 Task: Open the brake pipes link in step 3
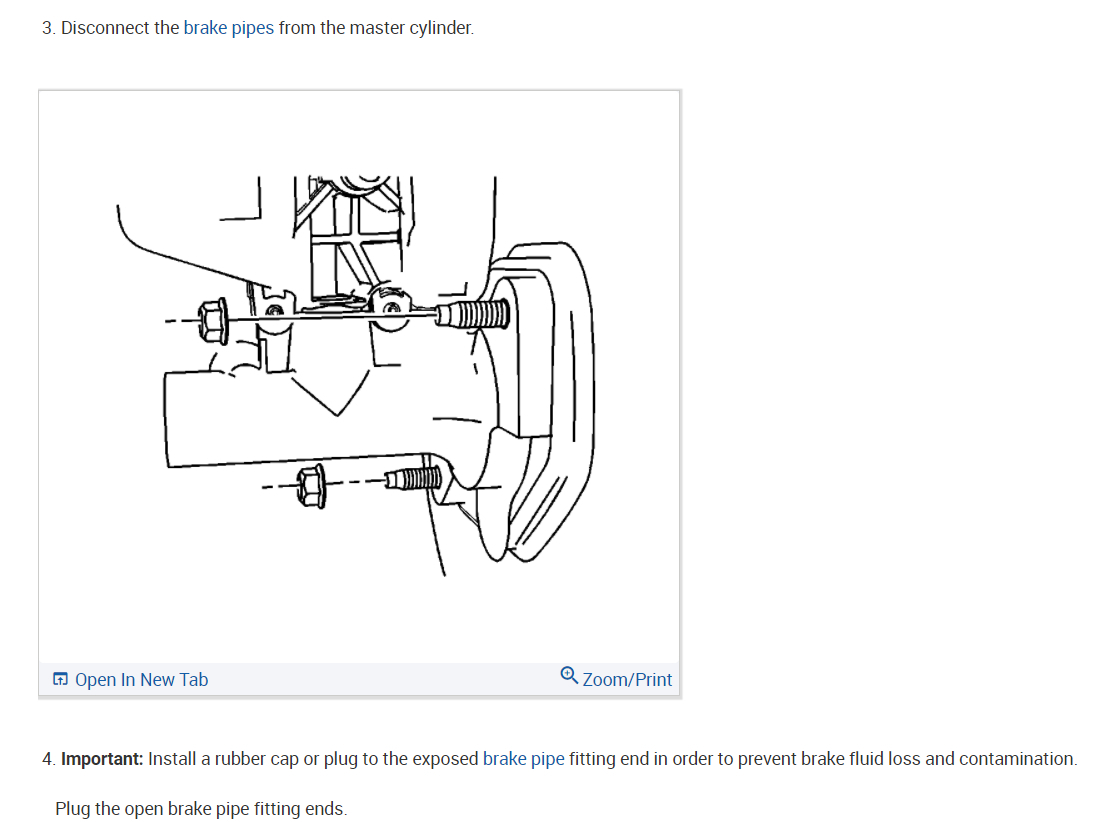(x=228, y=28)
